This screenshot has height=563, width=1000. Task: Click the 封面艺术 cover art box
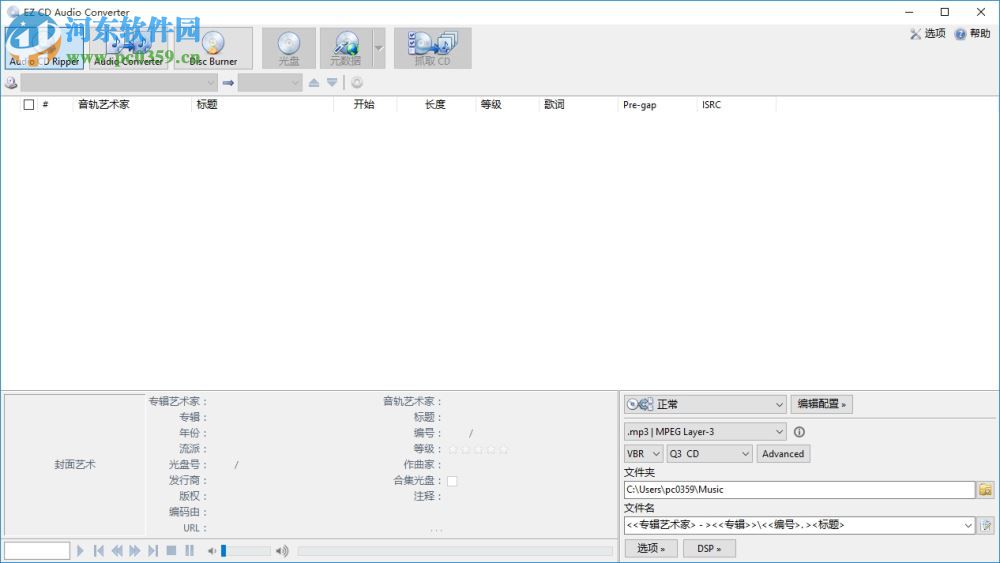[x=75, y=465]
